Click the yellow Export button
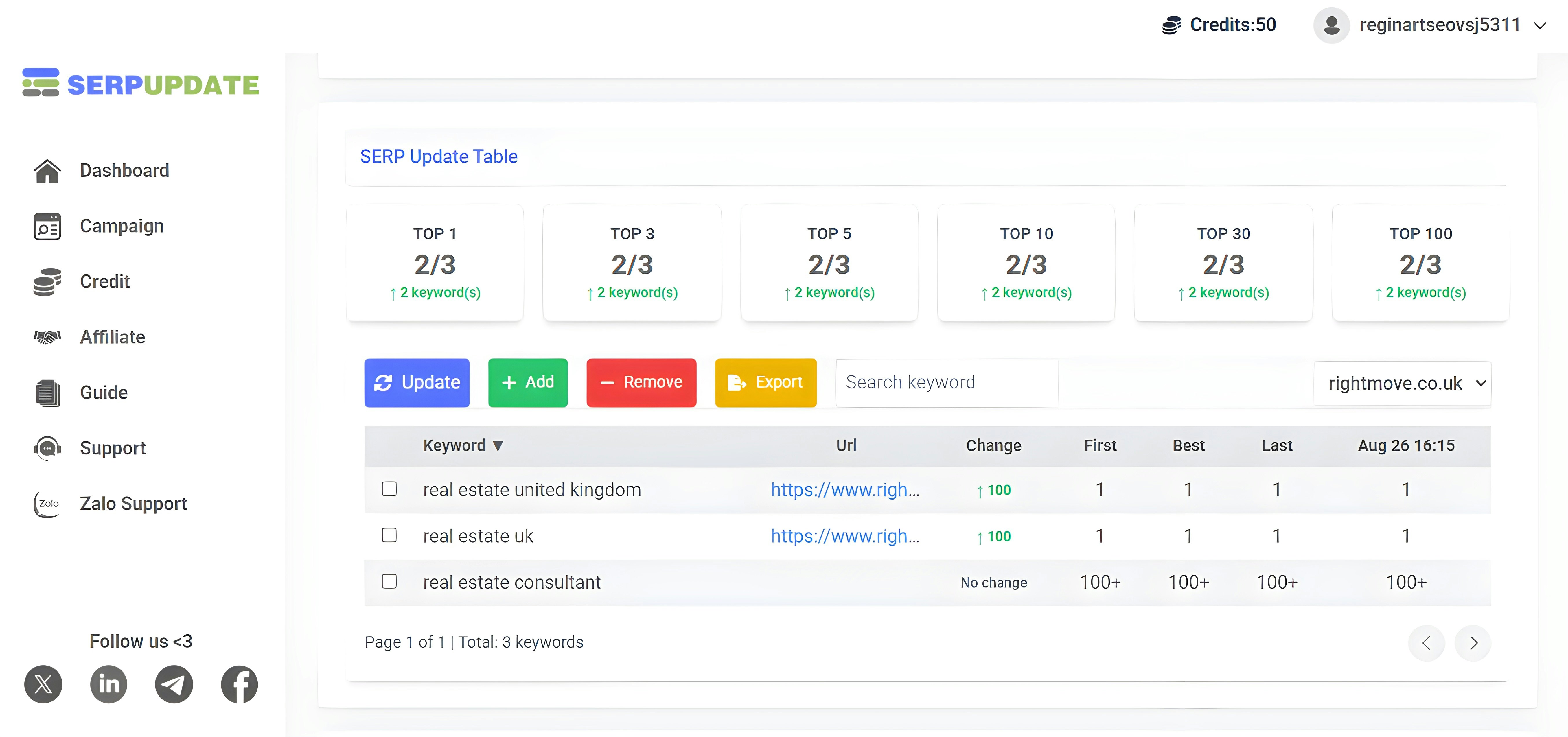This screenshot has height=737, width=1568. (766, 382)
